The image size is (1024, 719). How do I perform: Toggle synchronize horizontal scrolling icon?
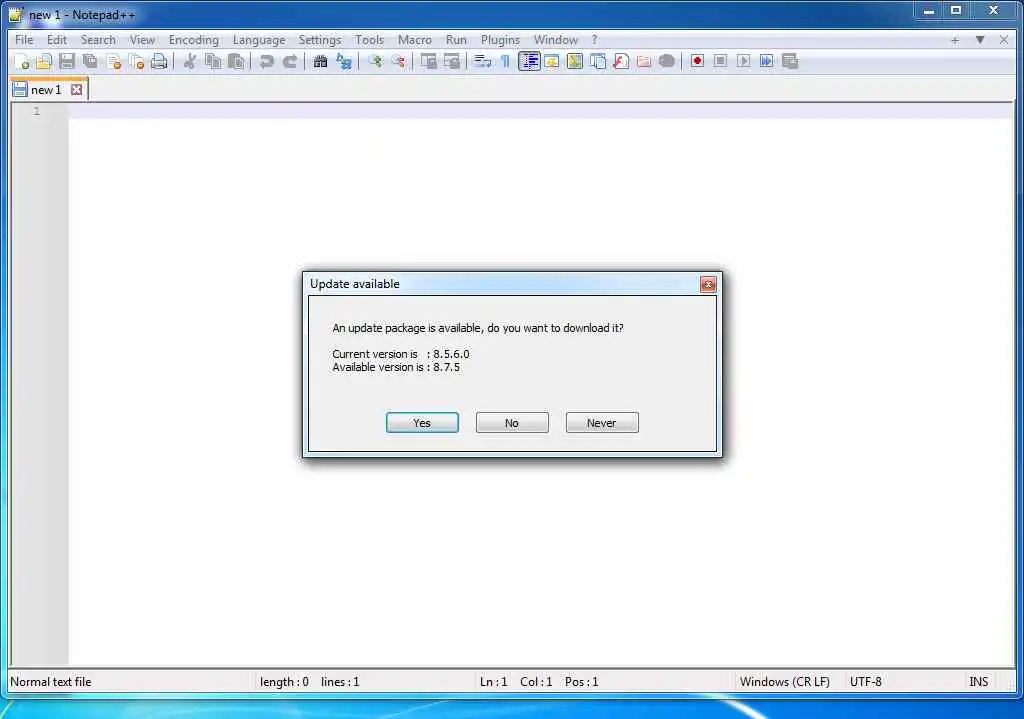click(x=451, y=61)
